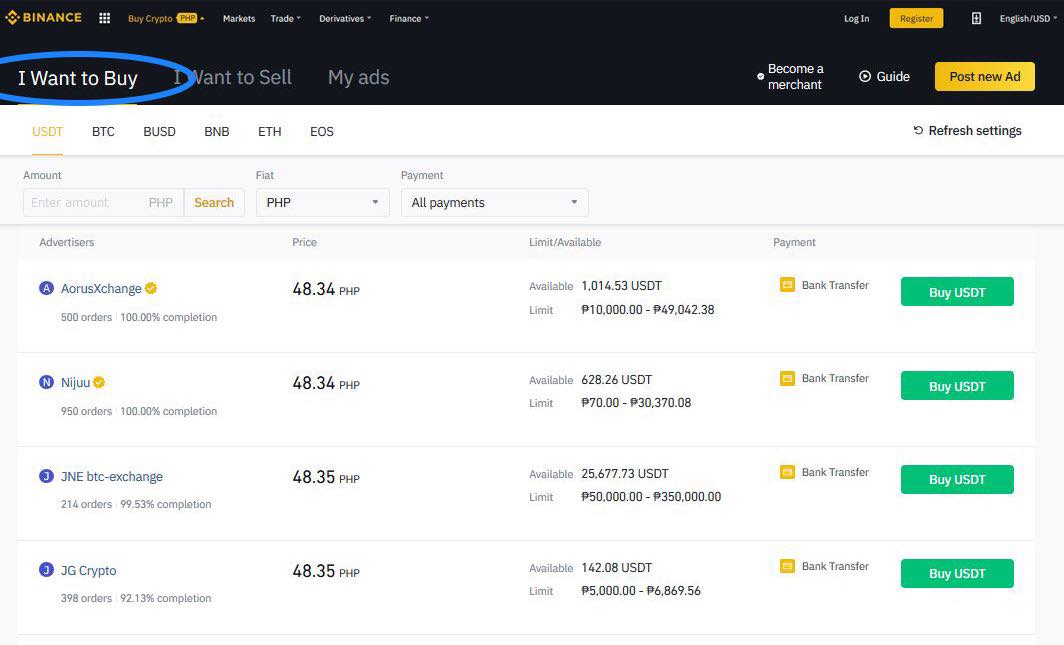Open Nijuu advertiser profile name
Viewport: 1064px width, 645px height.
[75, 383]
